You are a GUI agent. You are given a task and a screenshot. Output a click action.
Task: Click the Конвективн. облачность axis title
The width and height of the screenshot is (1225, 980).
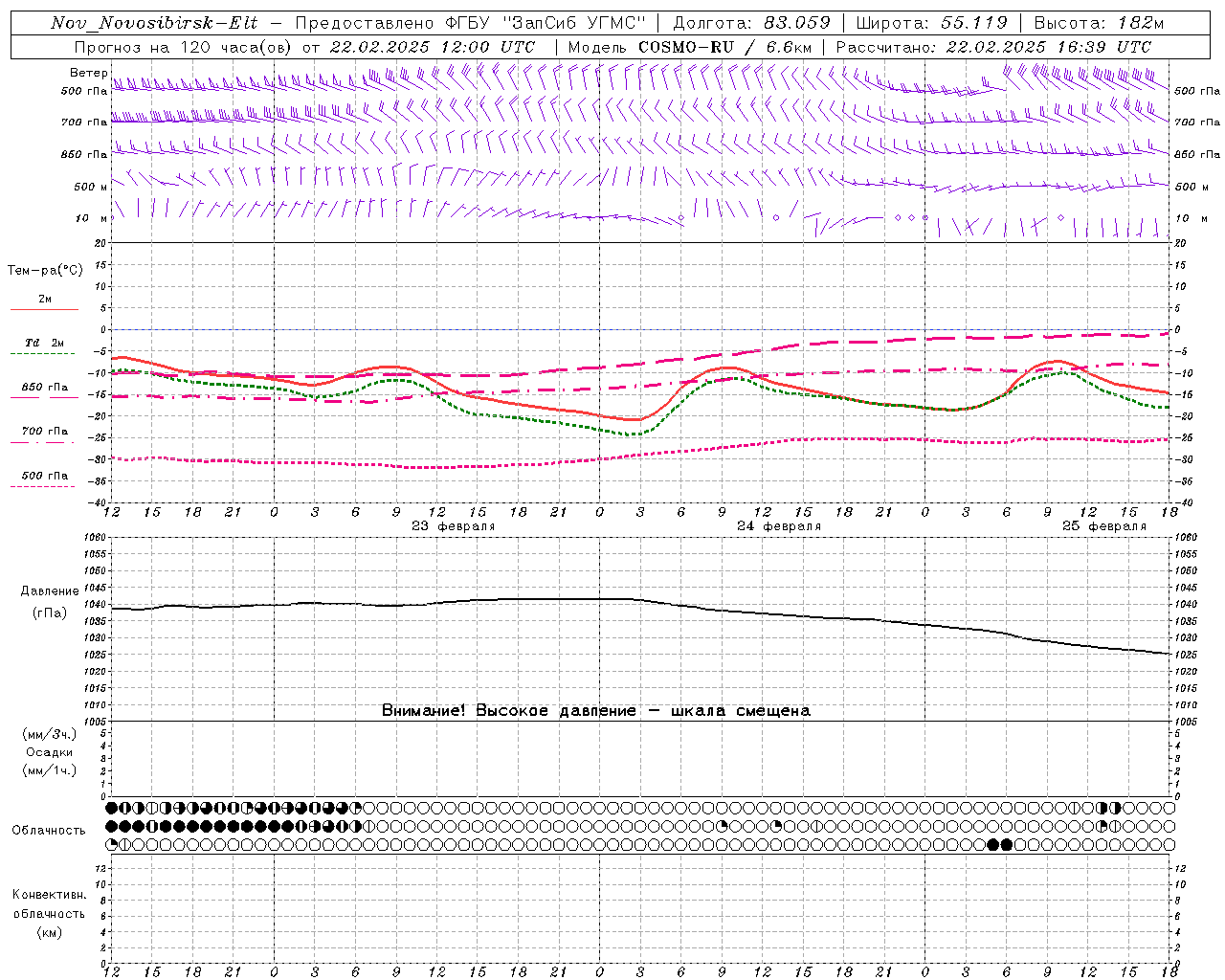(x=50, y=903)
